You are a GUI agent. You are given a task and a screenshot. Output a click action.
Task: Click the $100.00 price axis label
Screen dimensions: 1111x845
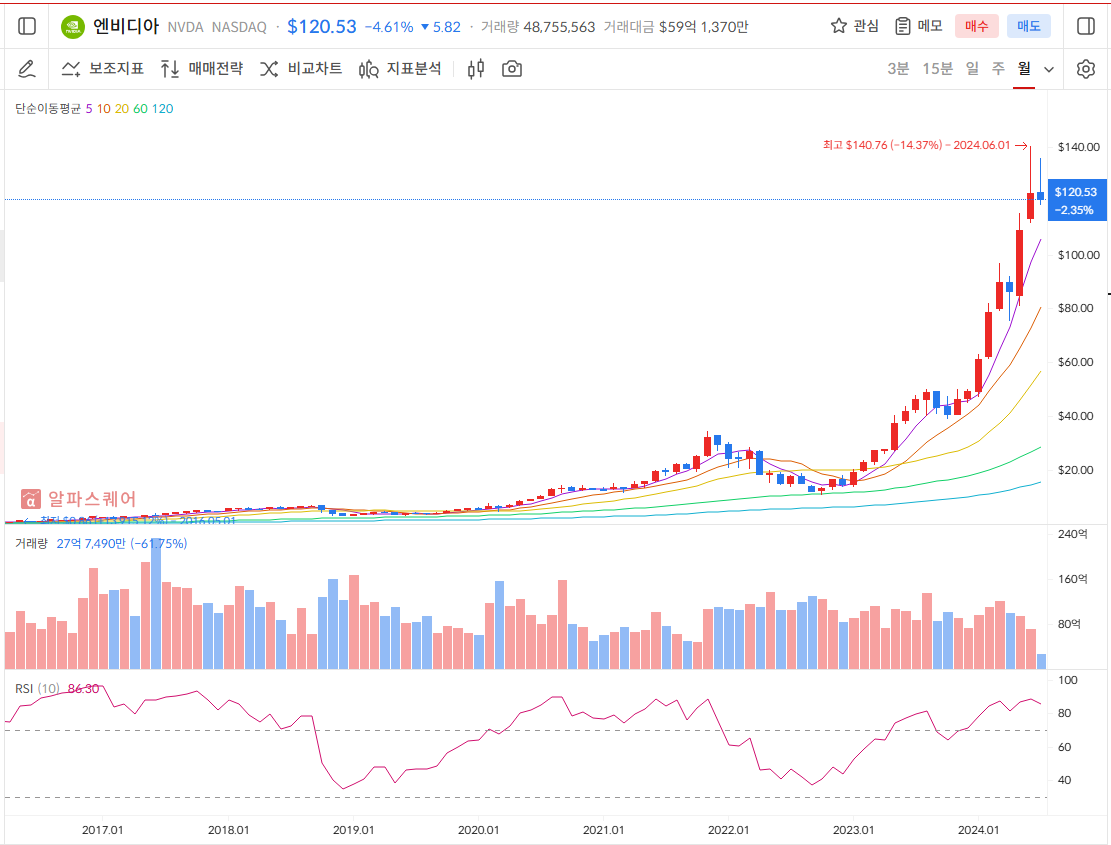pyautogui.click(x=1078, y=255)
